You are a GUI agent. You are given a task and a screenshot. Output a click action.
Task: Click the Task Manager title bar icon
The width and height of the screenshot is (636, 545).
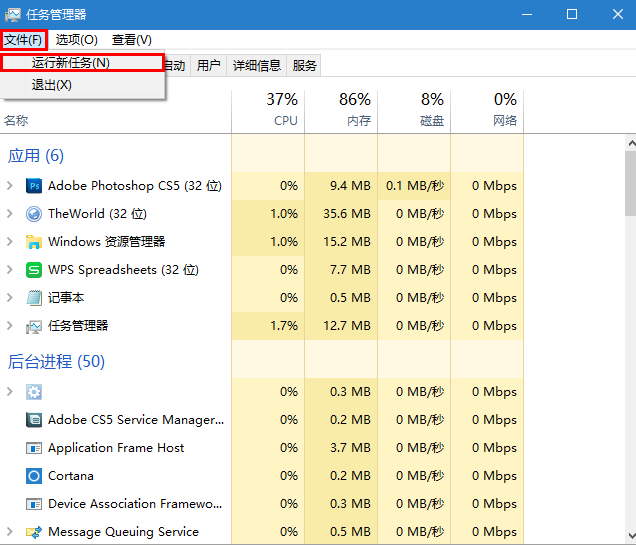(13, 14)
